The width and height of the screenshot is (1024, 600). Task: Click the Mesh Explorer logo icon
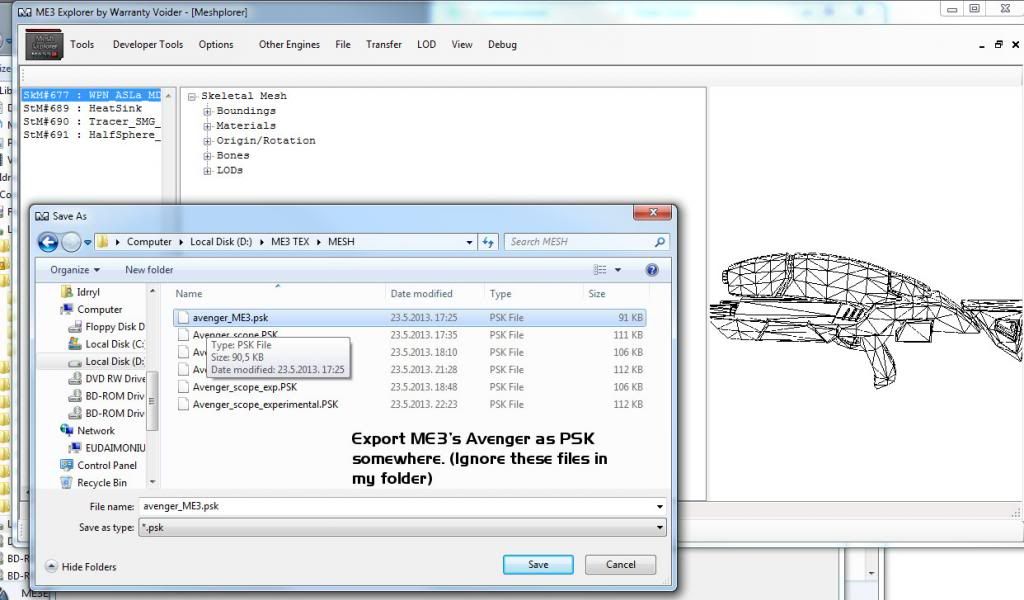[x=44, y=44]
